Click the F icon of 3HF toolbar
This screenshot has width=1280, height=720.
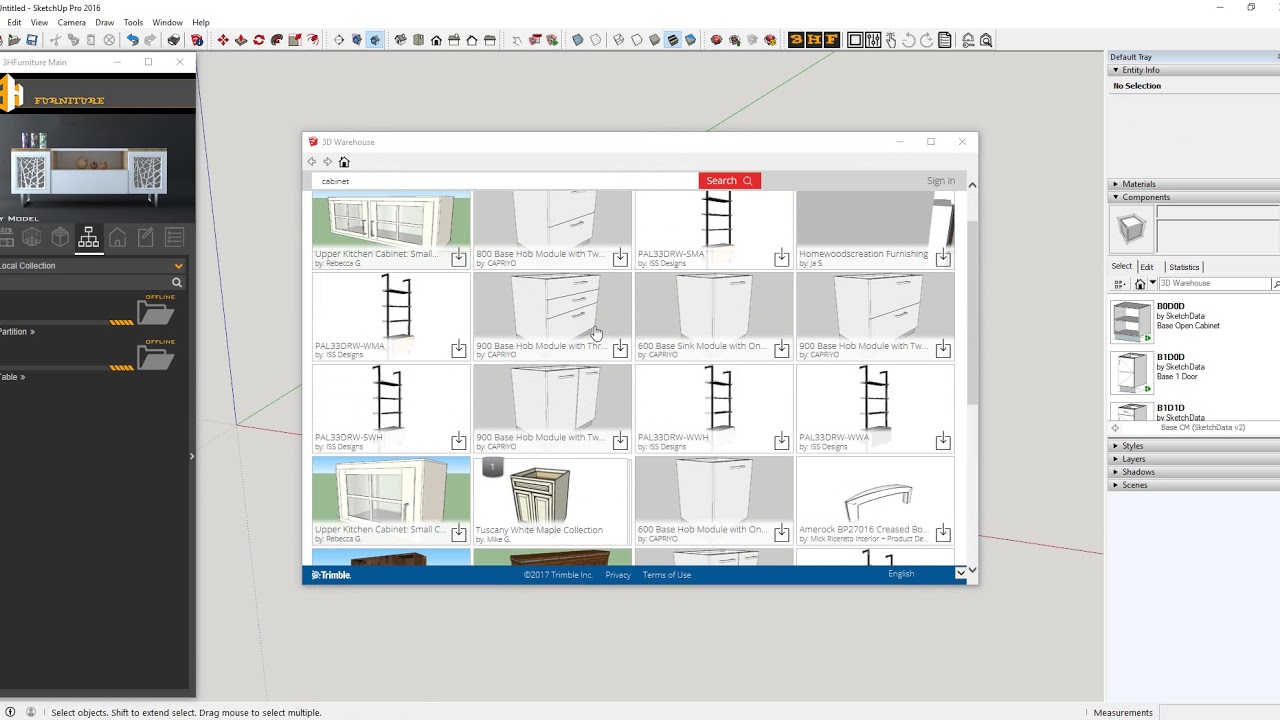pos(832,40)
